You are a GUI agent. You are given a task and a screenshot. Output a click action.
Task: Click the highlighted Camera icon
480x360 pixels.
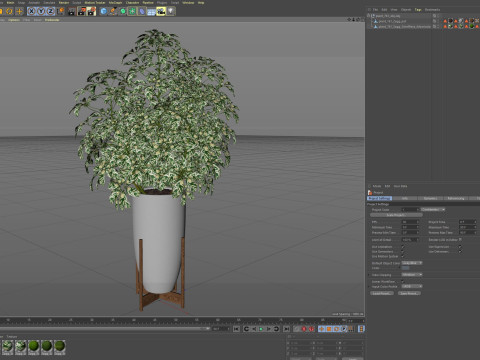click(x=161, y=11)
